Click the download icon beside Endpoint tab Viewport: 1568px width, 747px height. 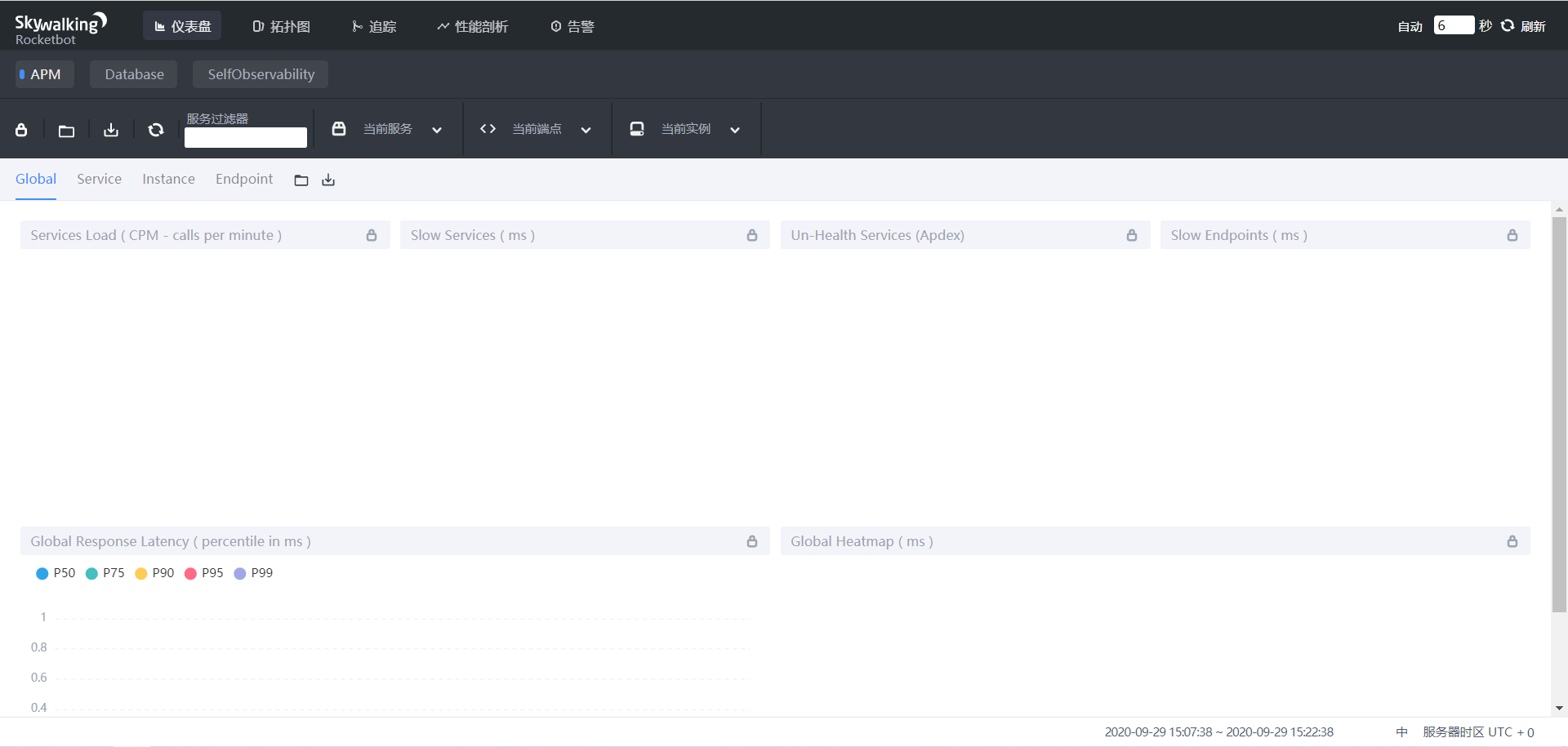click(x=328, y=180)
